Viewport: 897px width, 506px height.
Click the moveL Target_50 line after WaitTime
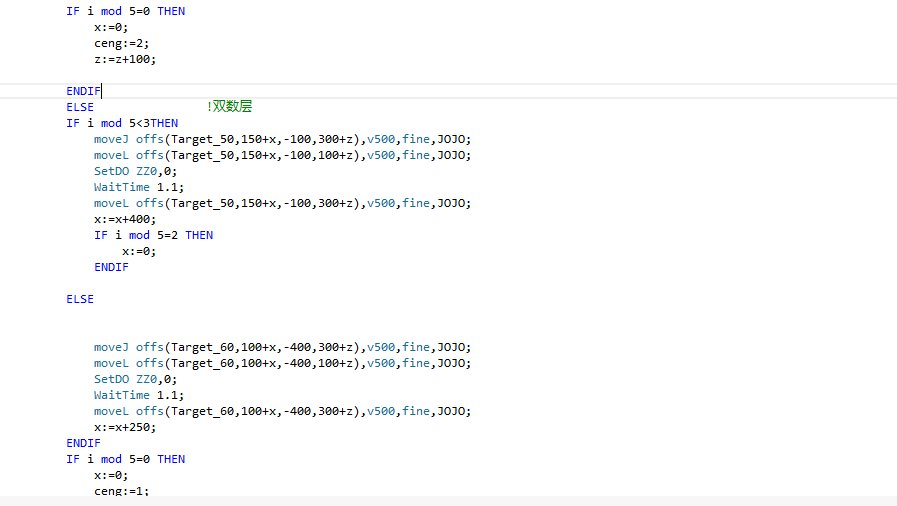pyautogui.click(x=281, y=203)
